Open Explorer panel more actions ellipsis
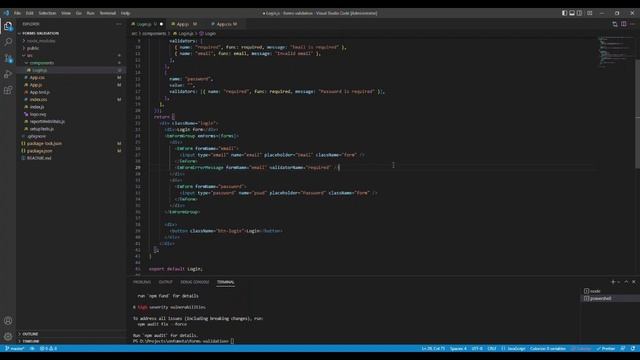The height and width of the screenshot is (360, 640). 119,24
